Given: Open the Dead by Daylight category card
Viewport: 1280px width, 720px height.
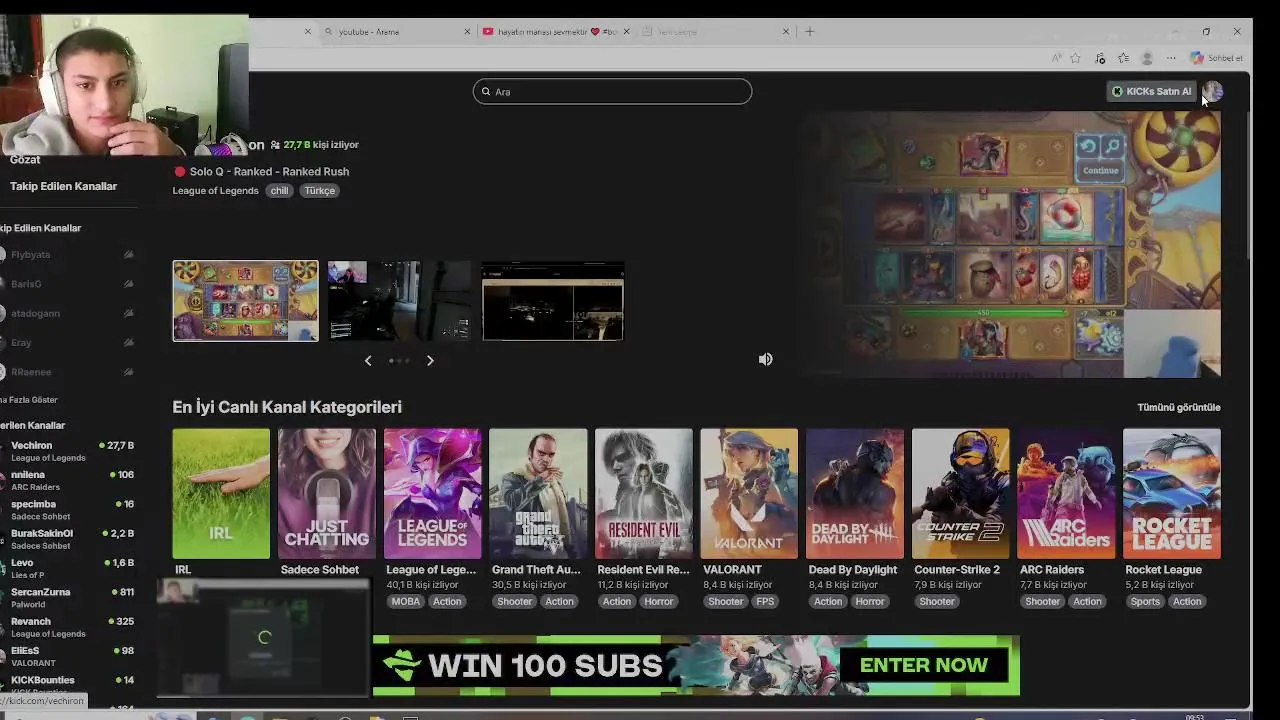Looking at the screenshot, I should (855, 493).
